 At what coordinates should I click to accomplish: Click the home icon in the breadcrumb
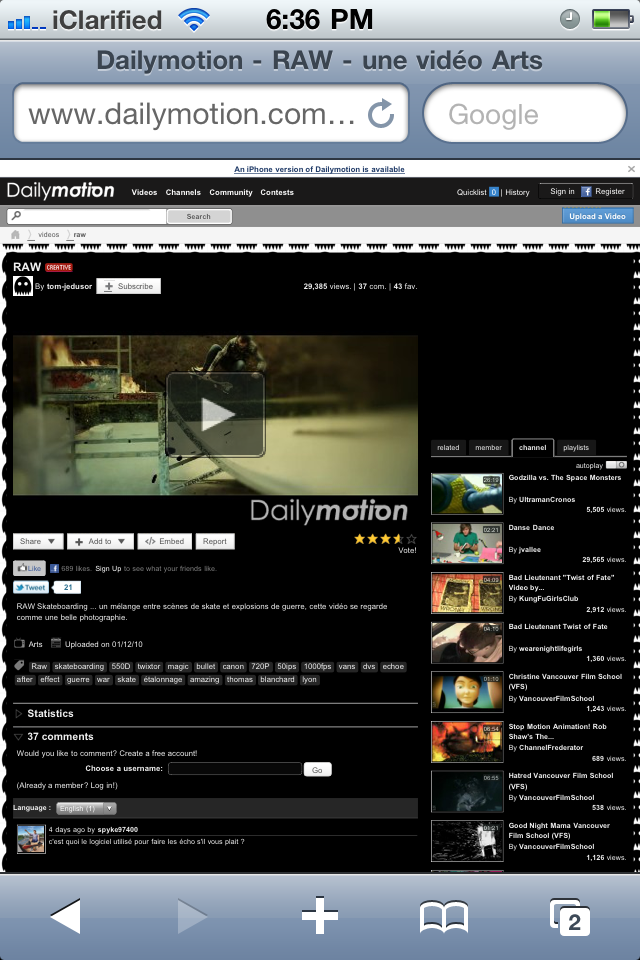16,234
